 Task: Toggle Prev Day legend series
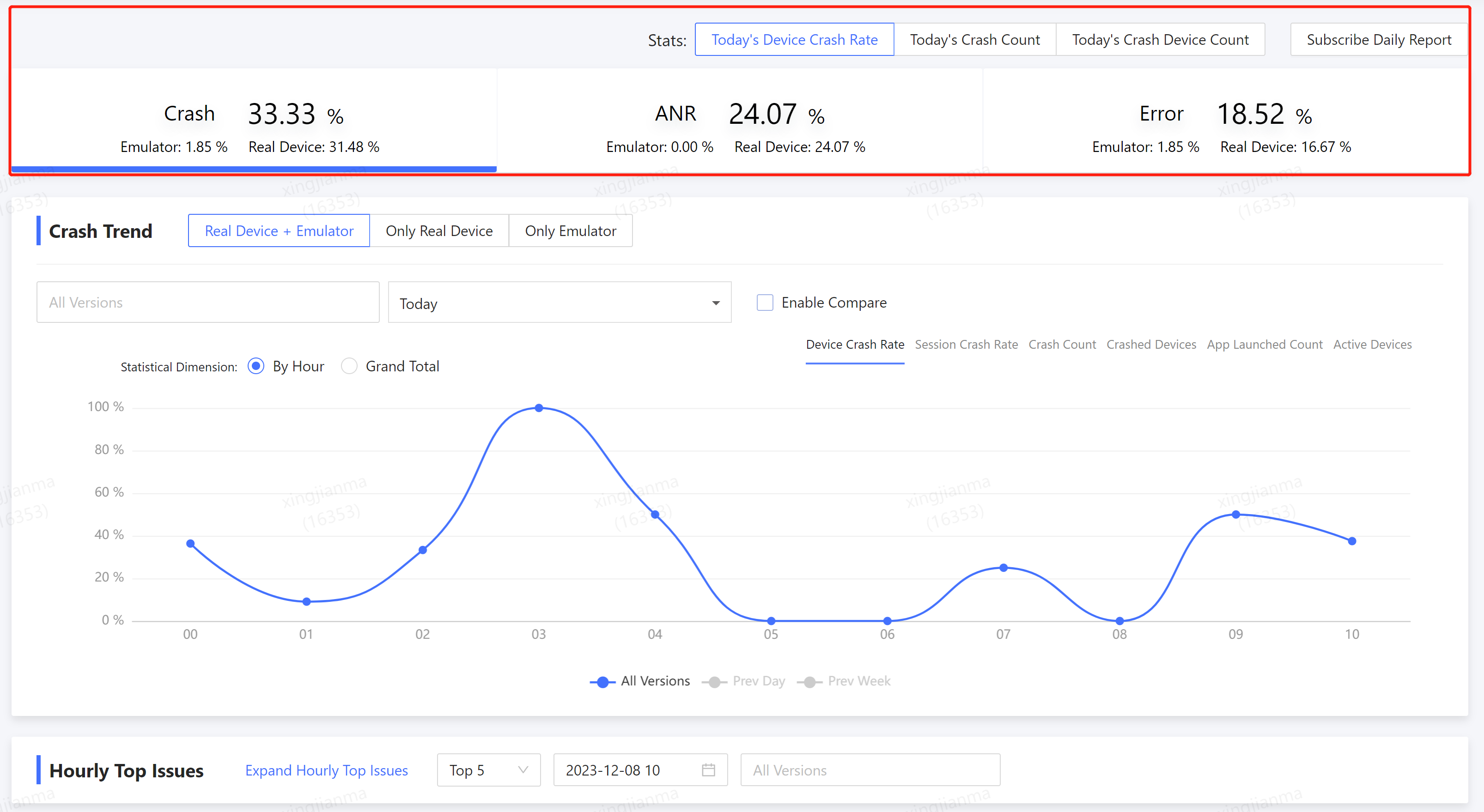[744, 681]
